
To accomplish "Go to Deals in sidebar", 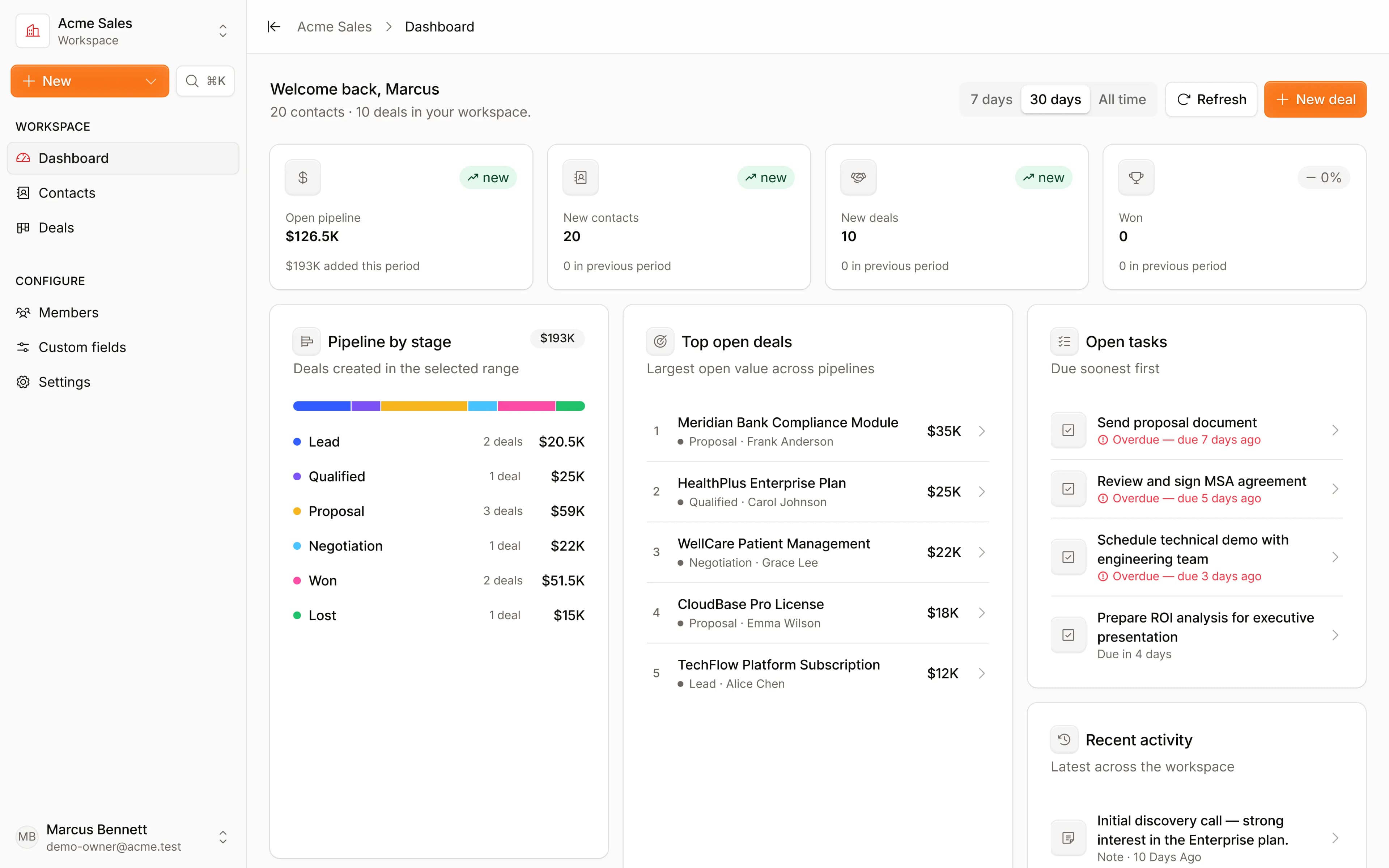I will coord(123,227).
